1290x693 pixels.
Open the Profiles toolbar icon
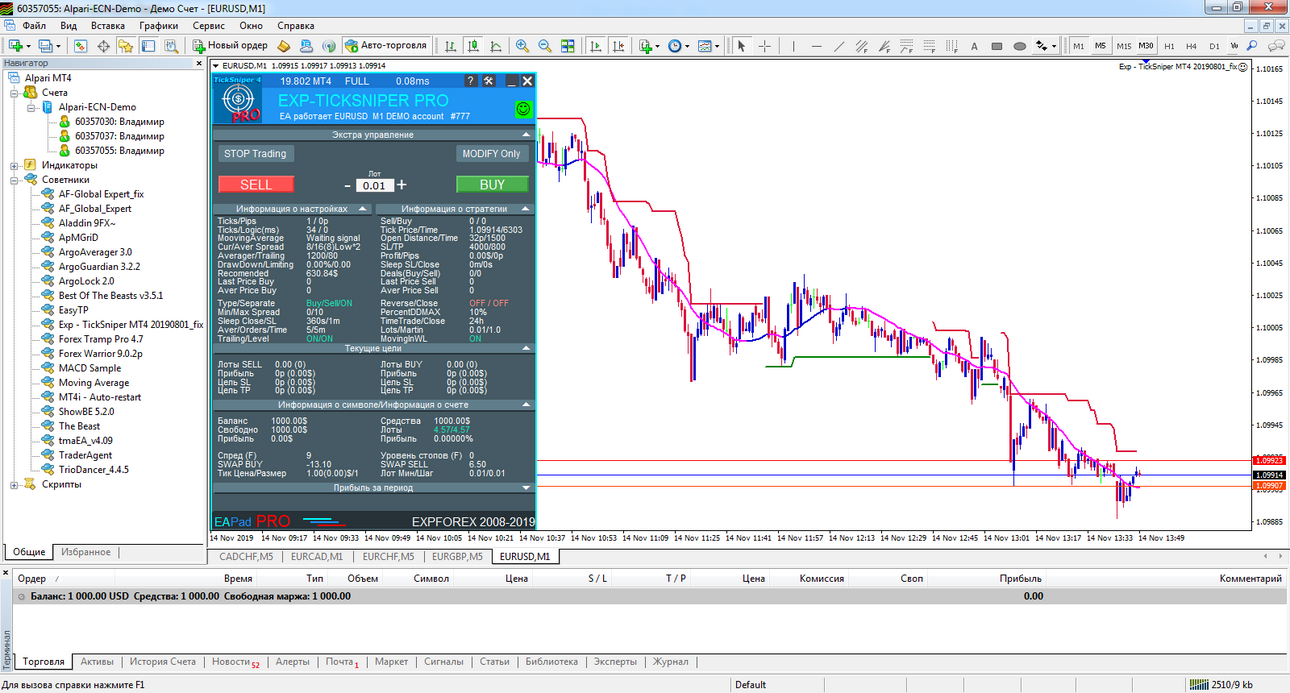click(x=46, y=46)
